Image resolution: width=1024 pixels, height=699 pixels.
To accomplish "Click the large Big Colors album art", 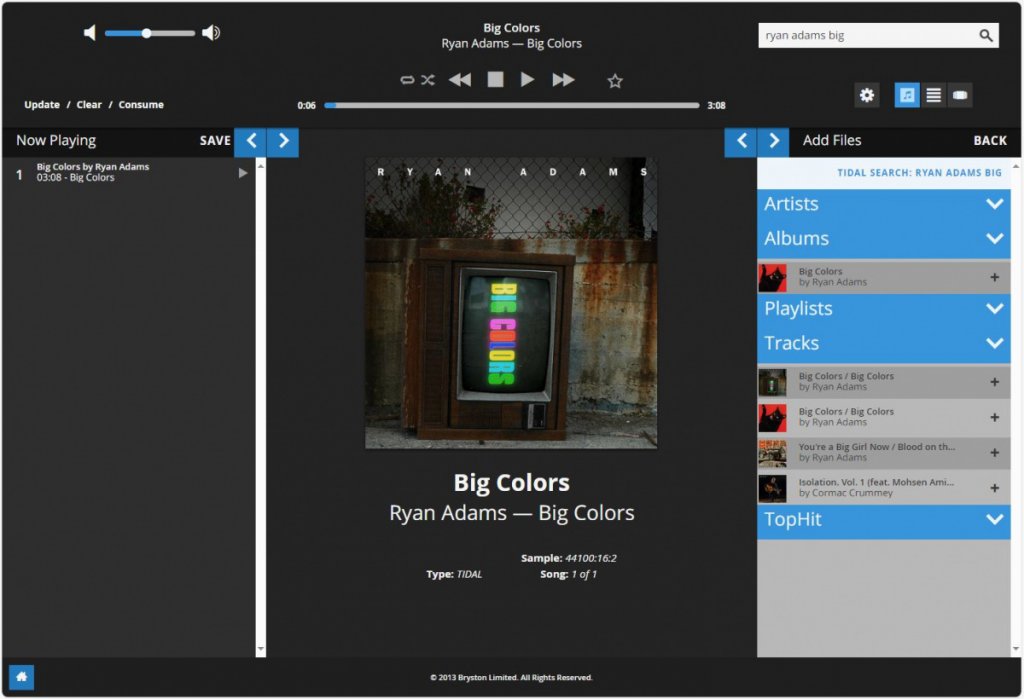I will click(511, 302).
